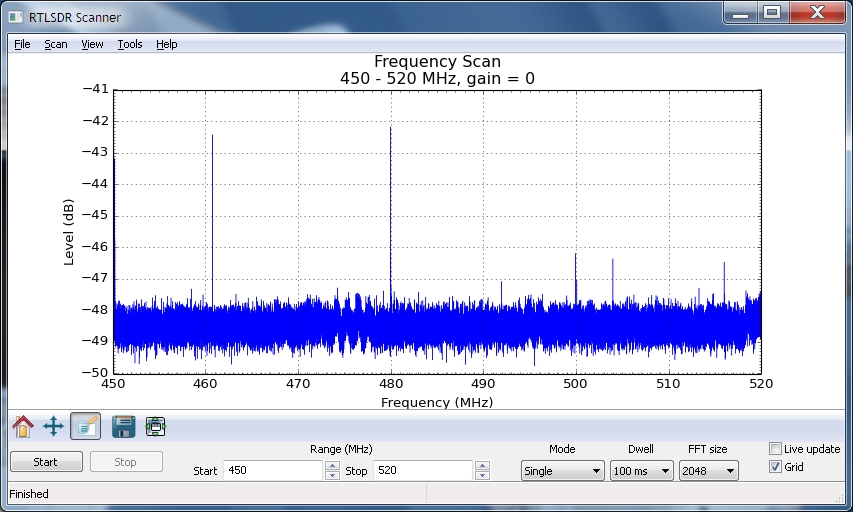Maximize the RTLSDR Scanner window

tap(772, 13)
